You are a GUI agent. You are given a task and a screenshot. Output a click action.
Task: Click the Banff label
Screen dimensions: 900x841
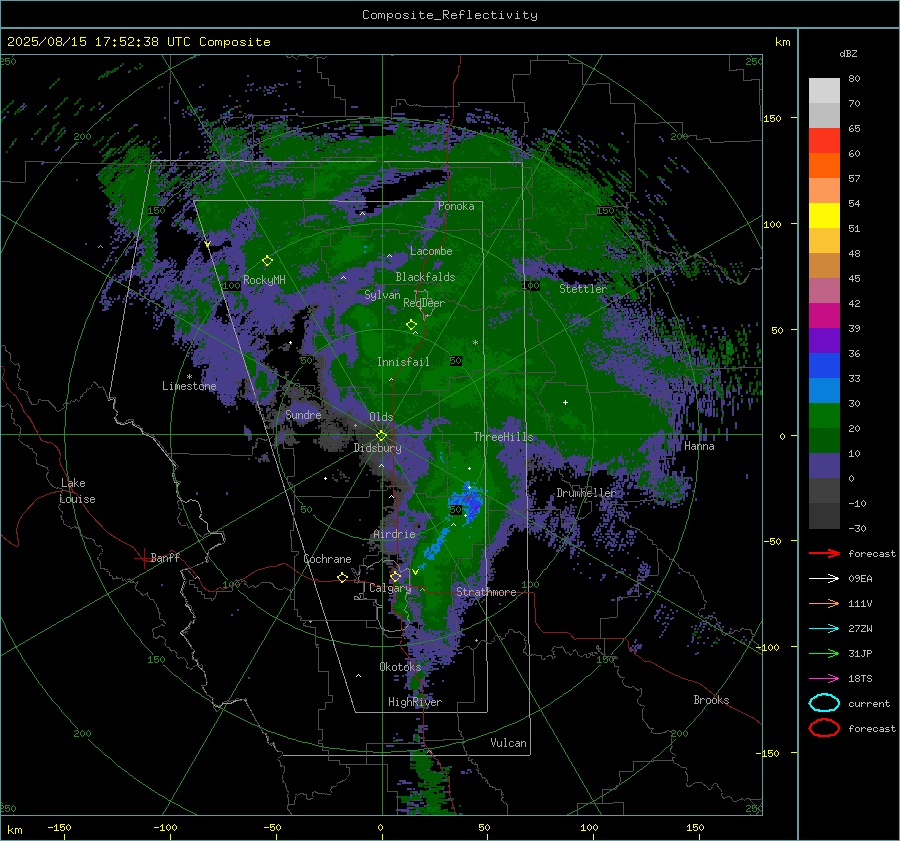[x=165, y=557]
